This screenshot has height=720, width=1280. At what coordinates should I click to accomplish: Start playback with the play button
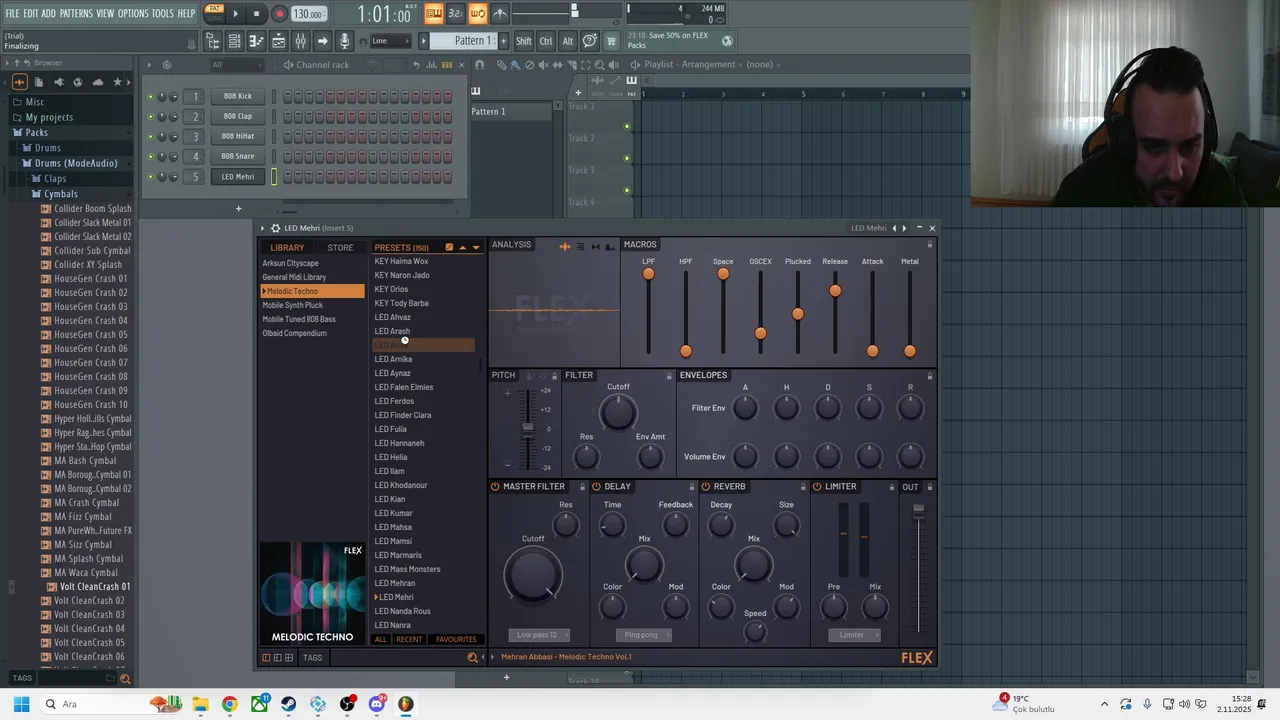[x=236, y=14]
